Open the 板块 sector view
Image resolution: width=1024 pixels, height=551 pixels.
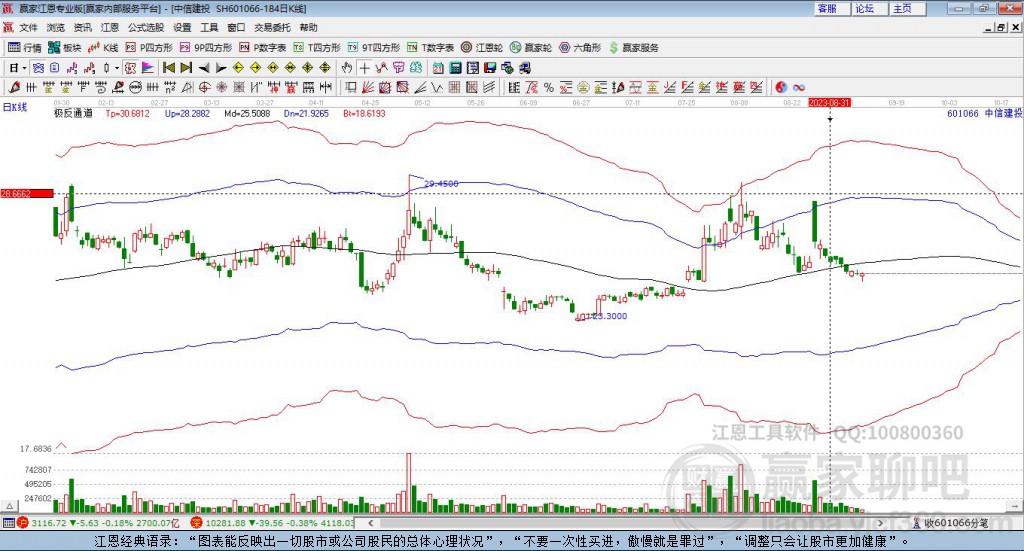pyautogui.click(x=65, y=48)
